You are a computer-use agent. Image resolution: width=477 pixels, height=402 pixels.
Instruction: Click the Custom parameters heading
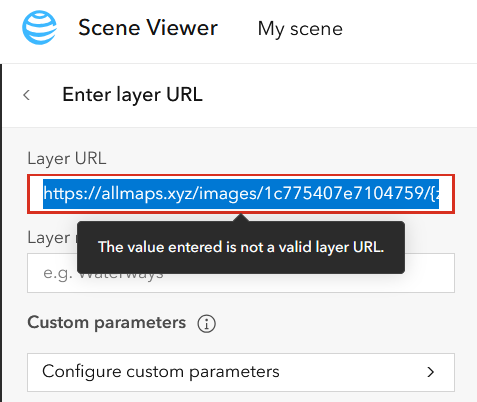coord(107,323)
